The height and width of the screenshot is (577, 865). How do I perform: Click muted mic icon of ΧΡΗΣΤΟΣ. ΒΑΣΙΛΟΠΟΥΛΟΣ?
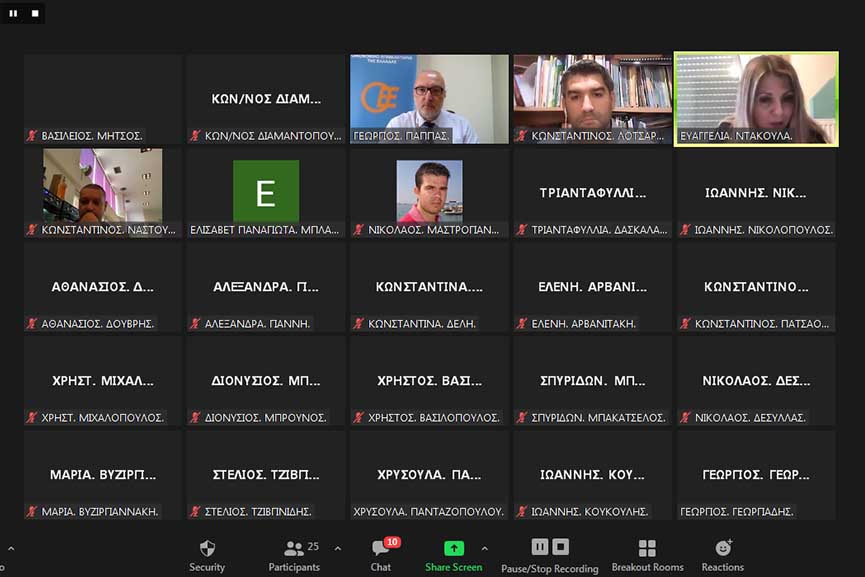tap(358, 418)
